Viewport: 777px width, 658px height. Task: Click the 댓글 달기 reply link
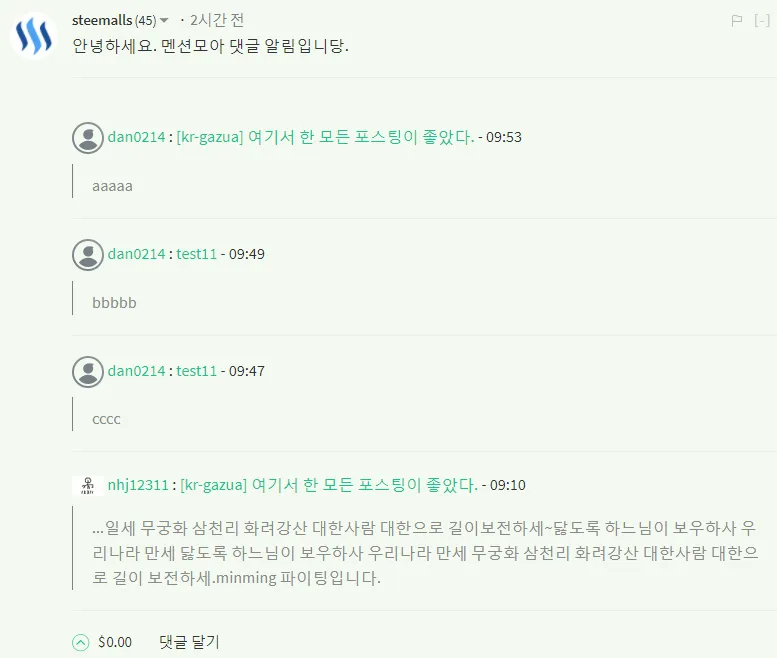pyautogui.click(x=189, y=642)
